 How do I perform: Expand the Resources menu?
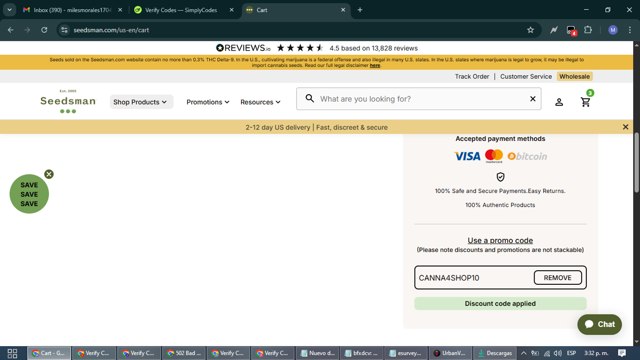(x=260, y=102)
